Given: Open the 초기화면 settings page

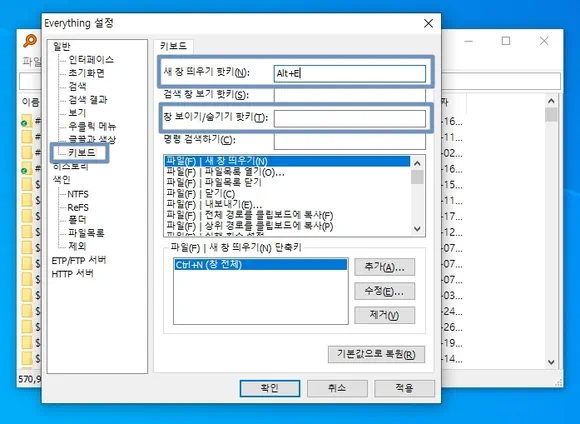Looking at the screenshot, I should tap(86, 73).
